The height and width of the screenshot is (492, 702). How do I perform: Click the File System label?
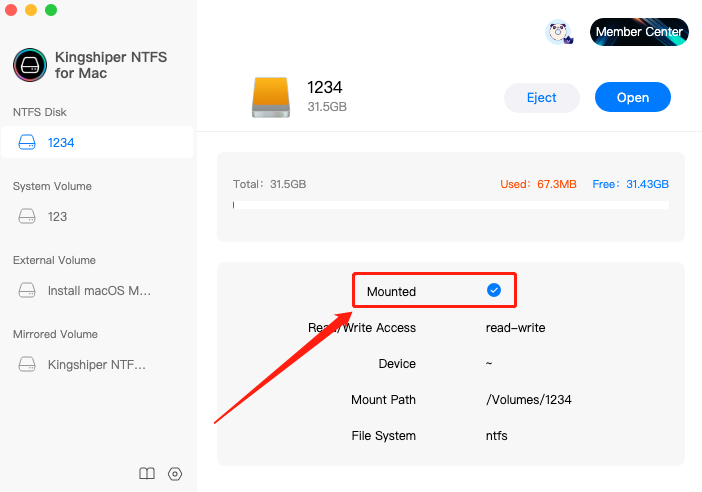pos(384,436)
